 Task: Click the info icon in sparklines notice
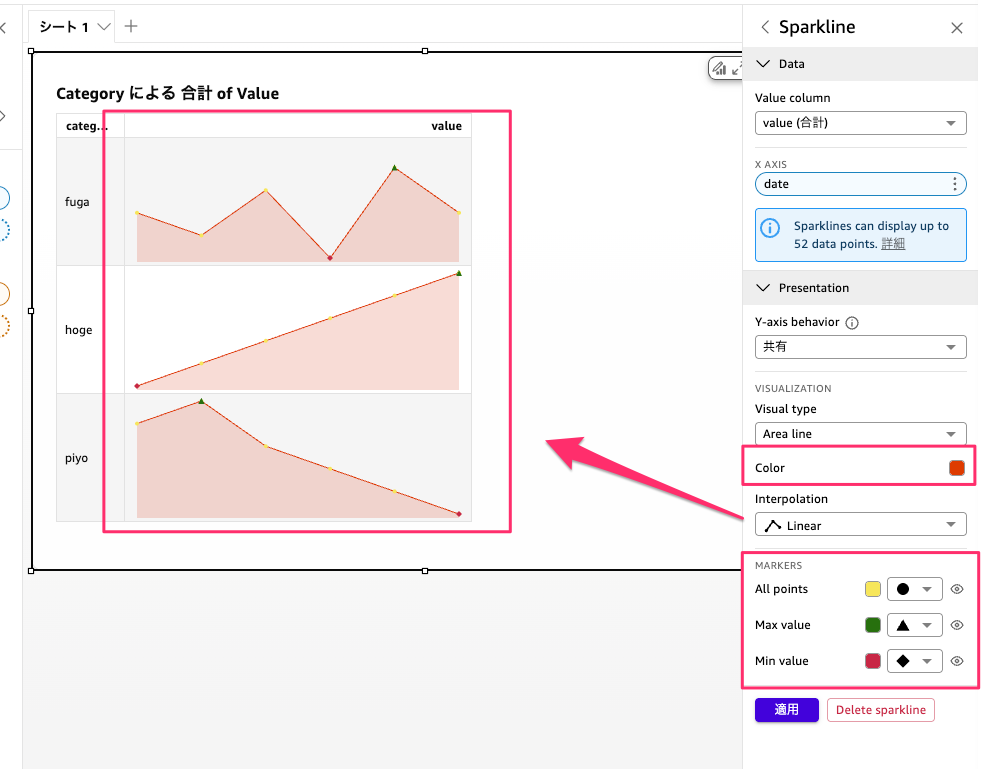(x=771, y=228)
